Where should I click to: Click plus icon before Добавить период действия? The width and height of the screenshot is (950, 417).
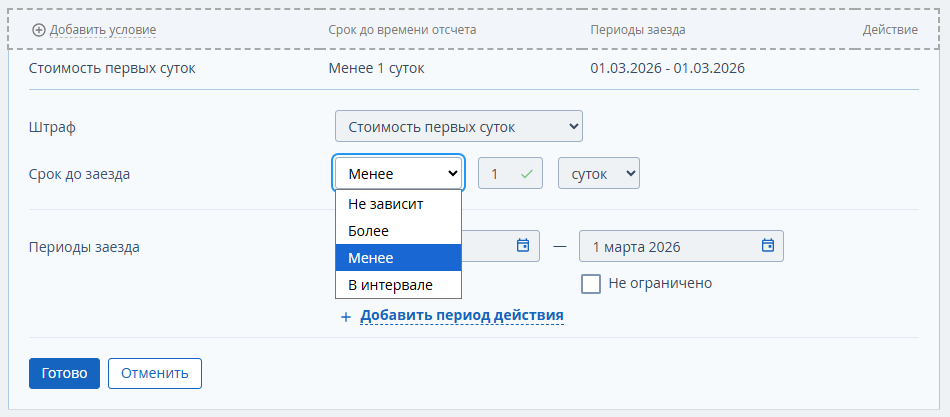pos(346,317)
